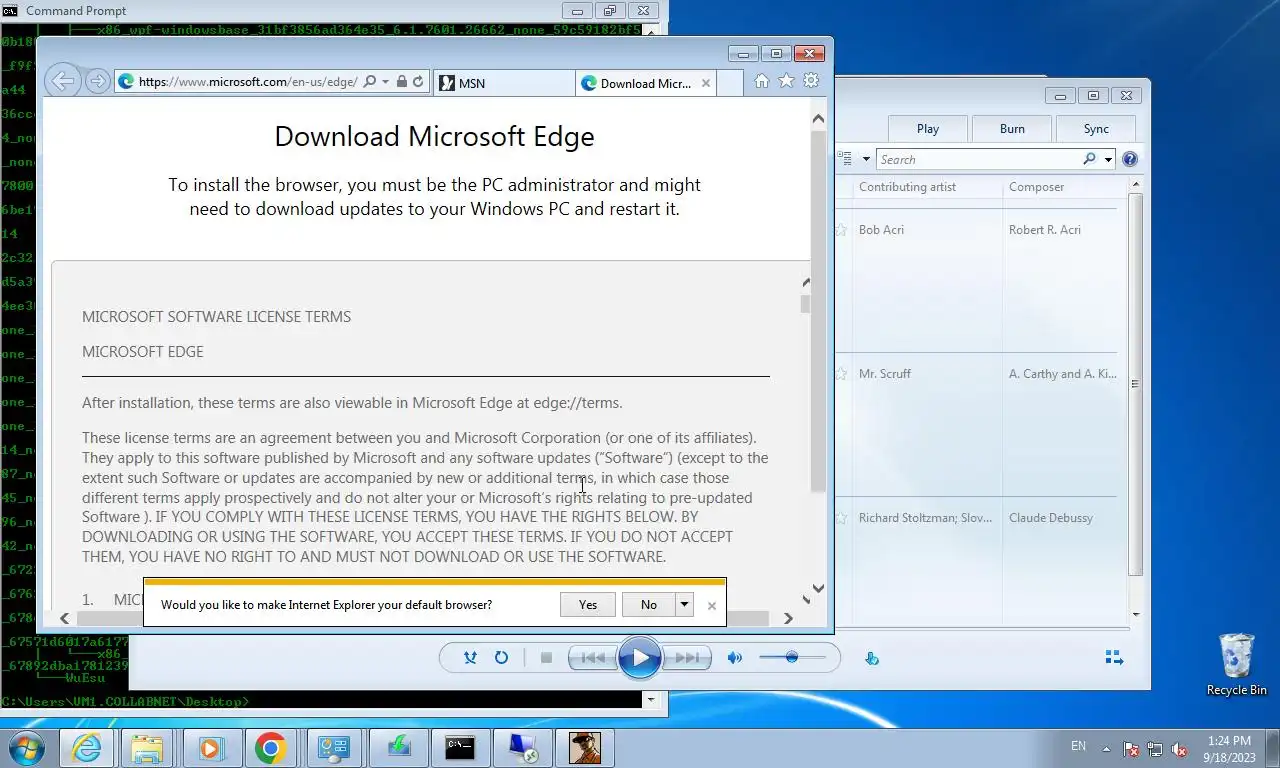Click the rating star beside Bob Acri
This screenshot has height=768, width=1280.
[841, 230]
